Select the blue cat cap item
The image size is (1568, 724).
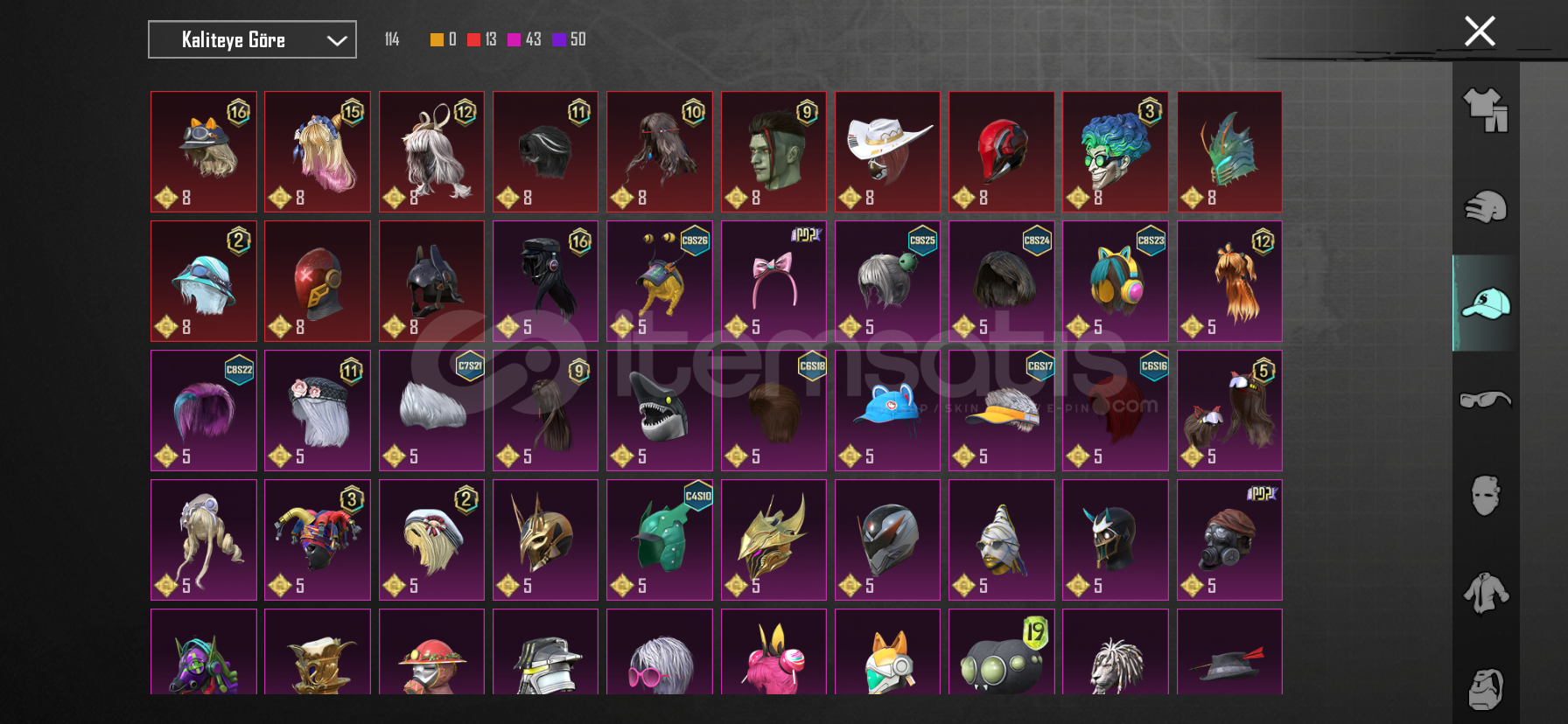(x=887, y=410)
